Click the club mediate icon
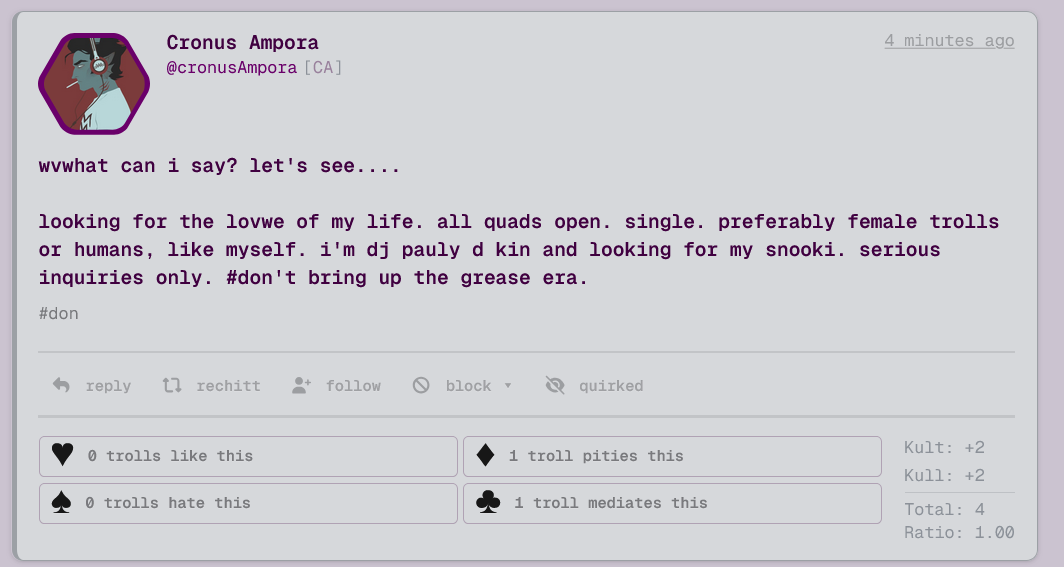1064x567 pixels. (488, 503)
